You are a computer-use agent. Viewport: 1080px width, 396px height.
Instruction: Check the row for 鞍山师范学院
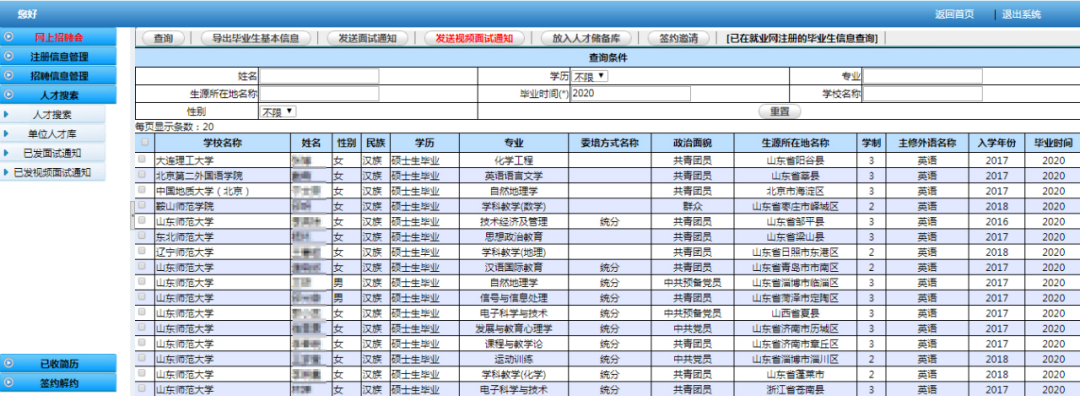142,205
